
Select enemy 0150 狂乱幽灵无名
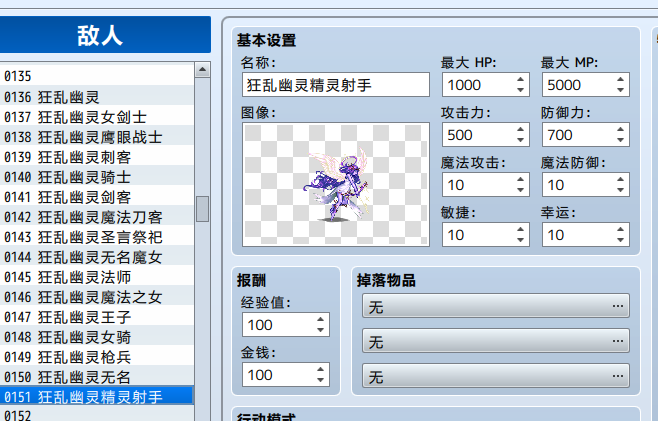(97, 377)
